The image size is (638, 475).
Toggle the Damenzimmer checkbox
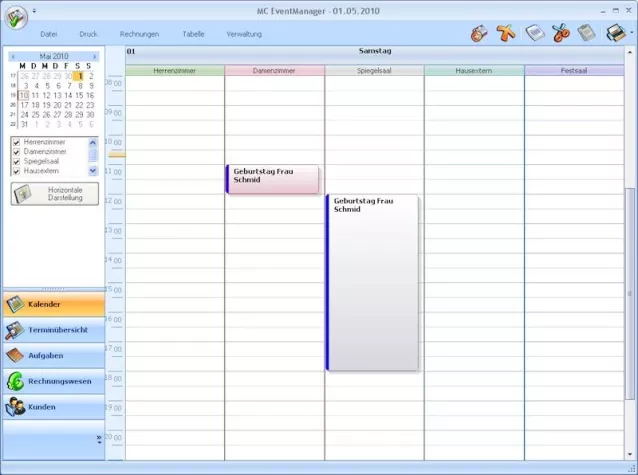pyautogui.click(x=16, y=152)
